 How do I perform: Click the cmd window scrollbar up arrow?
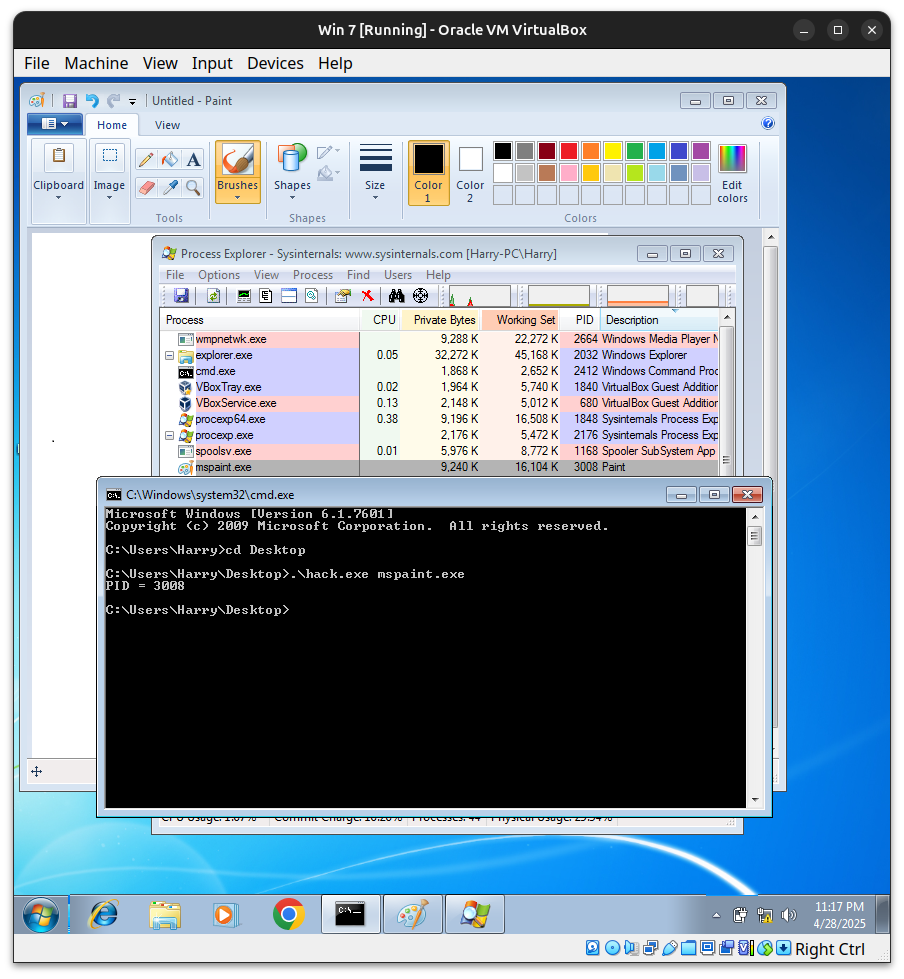click(755, 518)
